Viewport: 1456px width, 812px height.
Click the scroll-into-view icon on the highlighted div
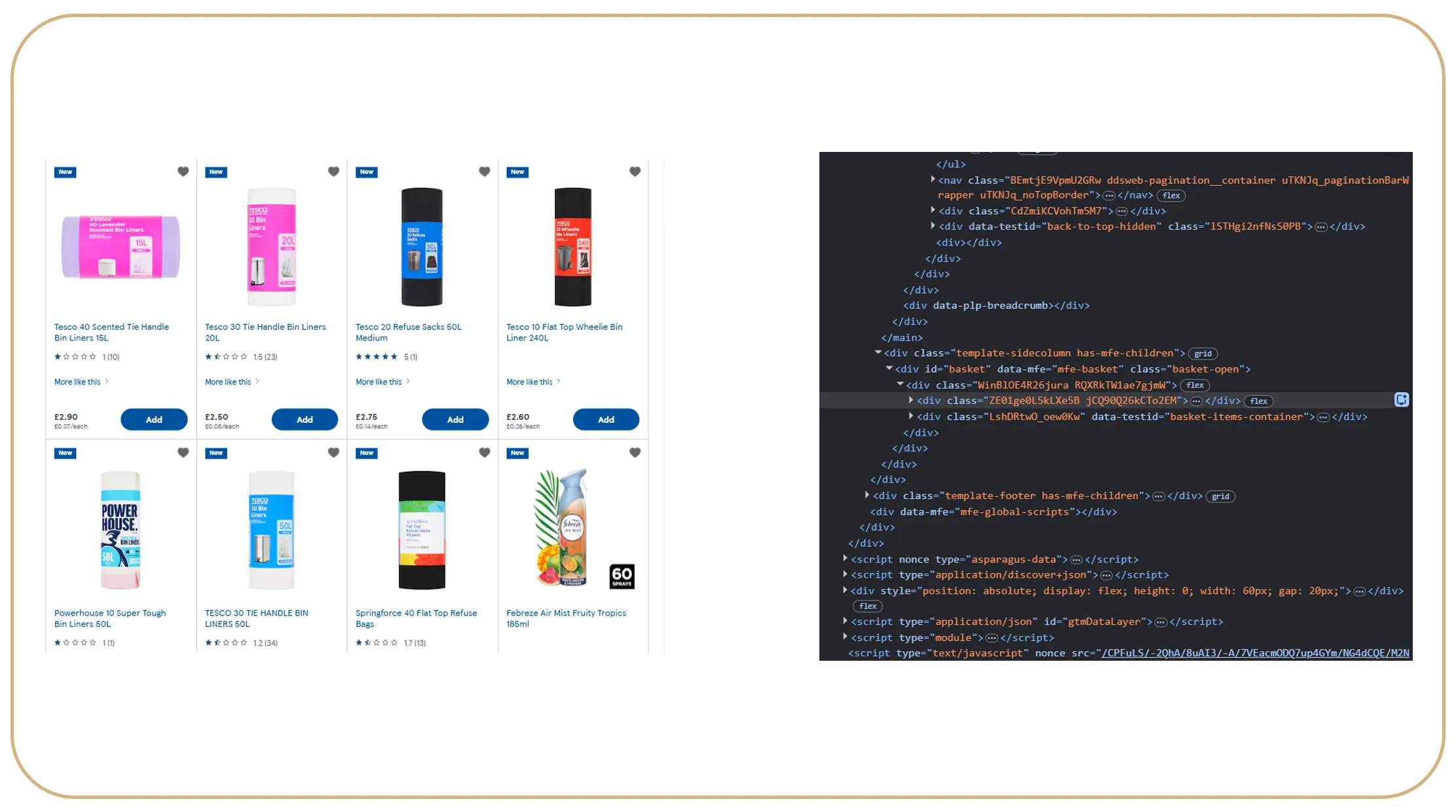(1402, 399)
